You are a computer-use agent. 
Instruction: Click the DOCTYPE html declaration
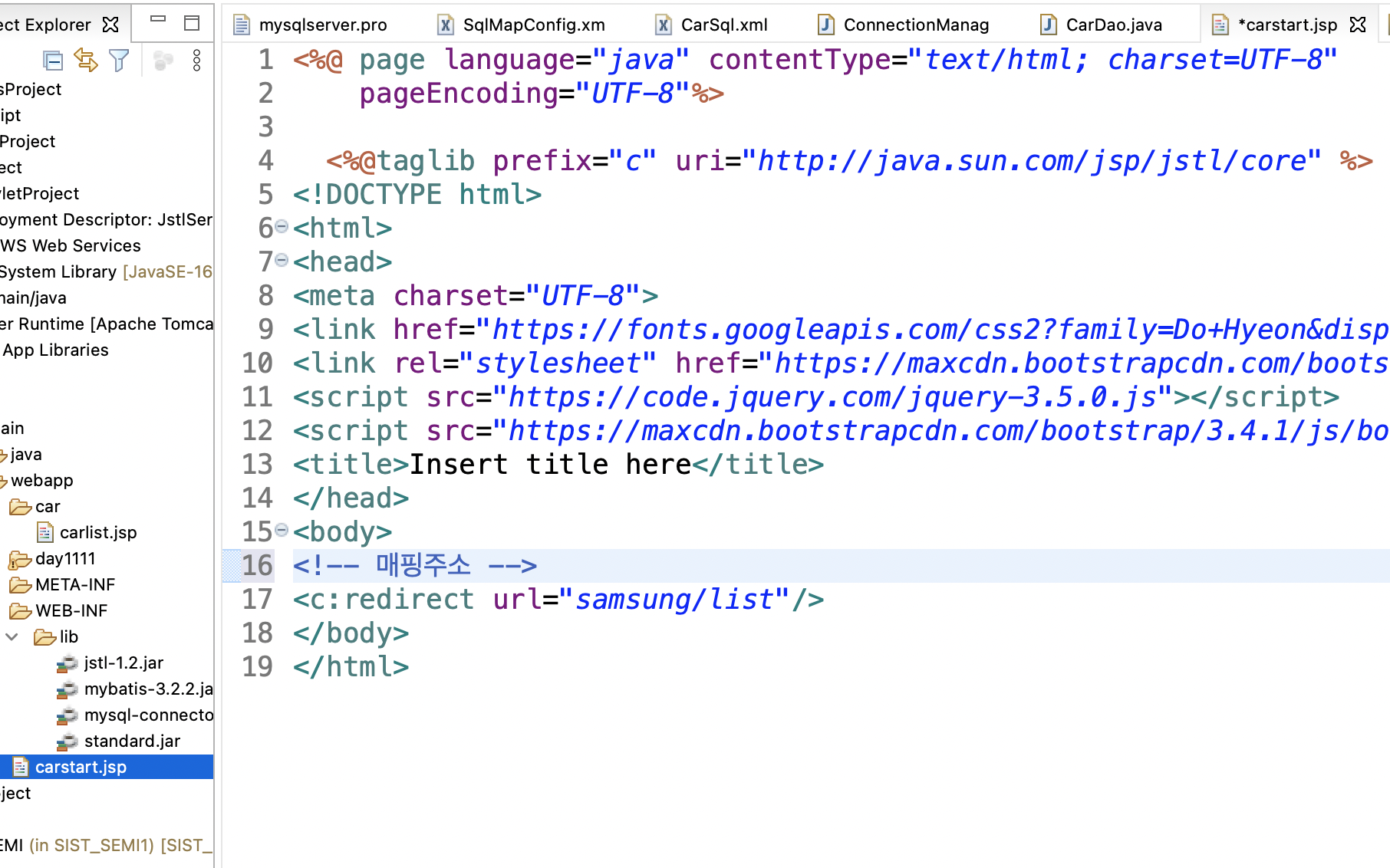click(x=417, y=194)
